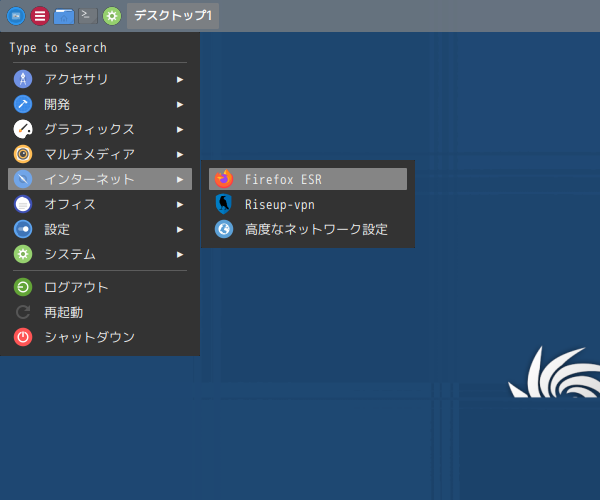Image resolution: width=600 pixels, height=500 pixels.
Task: Choose 再起動 to restart
Action: tap(100, 312)
